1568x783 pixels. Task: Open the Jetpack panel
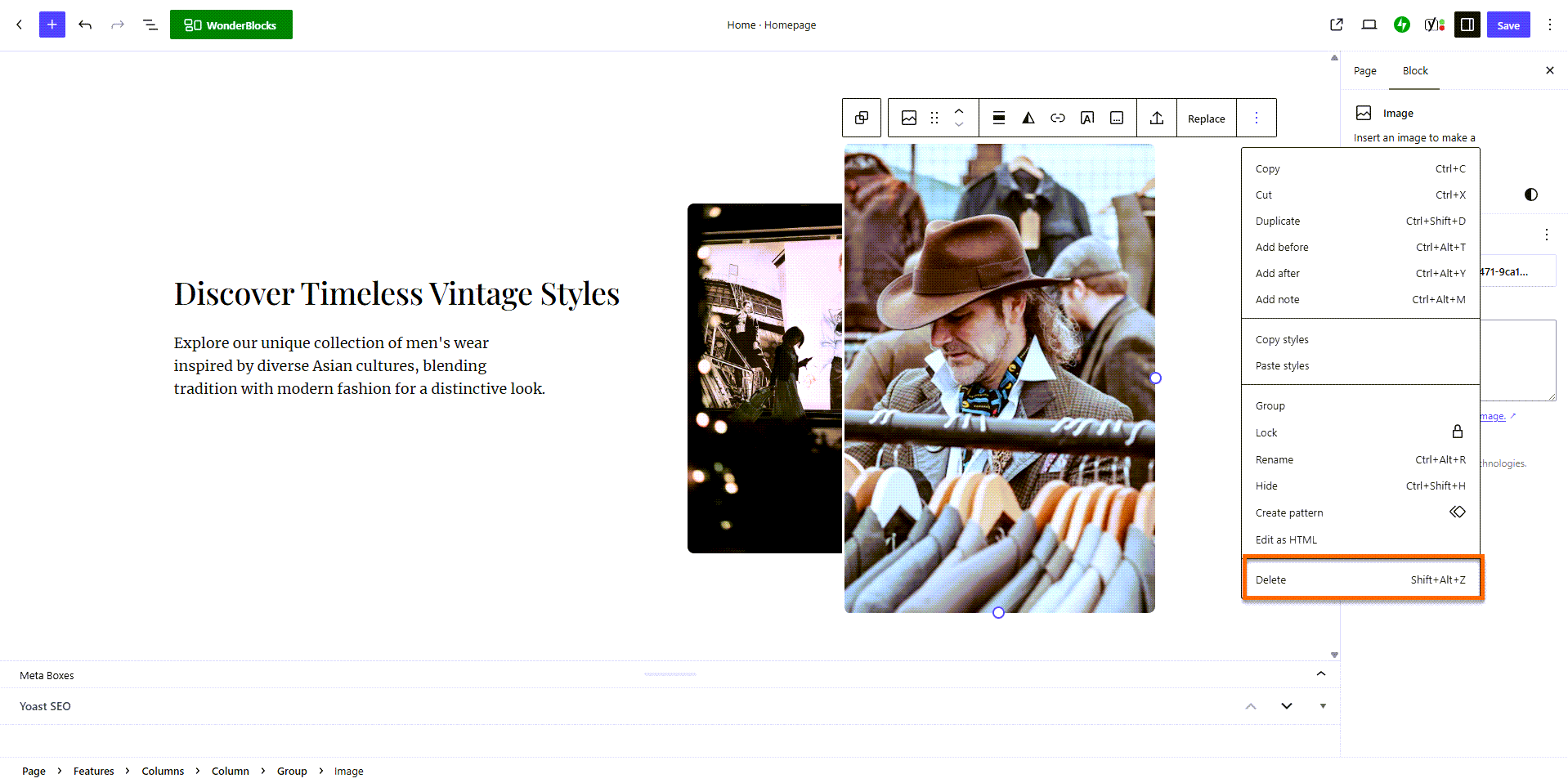point(1402,25)
